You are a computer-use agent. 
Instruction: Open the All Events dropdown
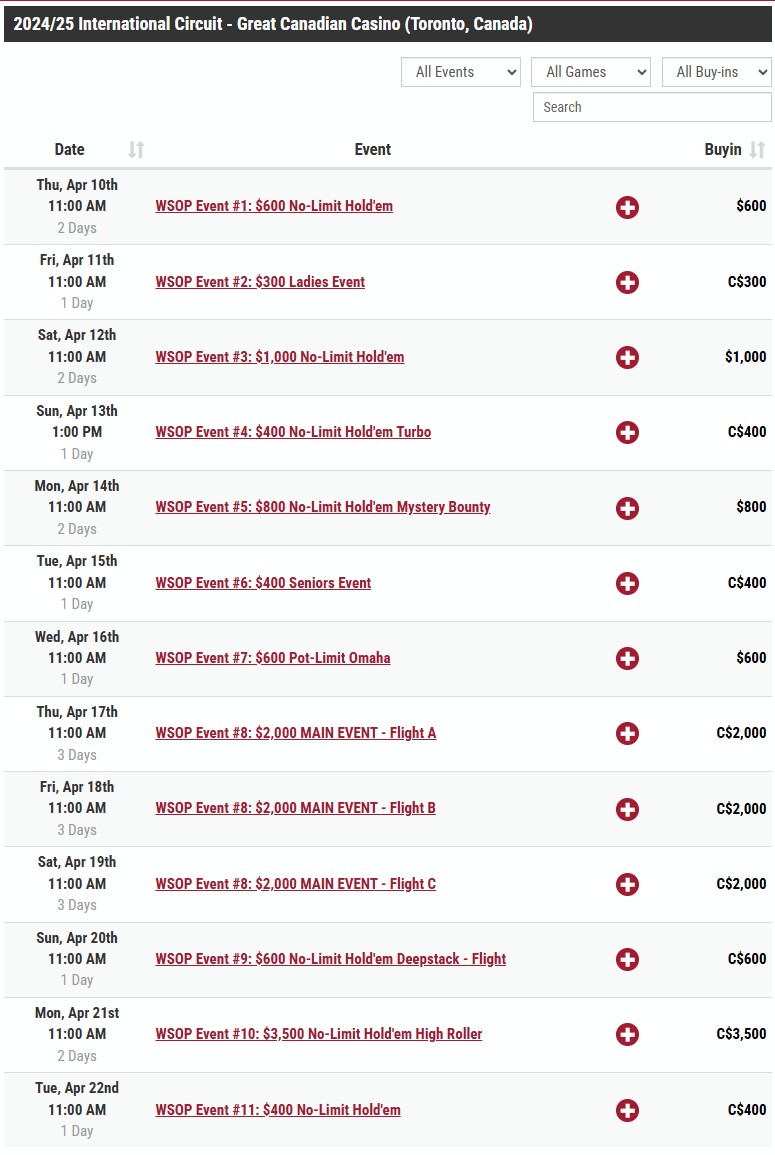[461, 72]
